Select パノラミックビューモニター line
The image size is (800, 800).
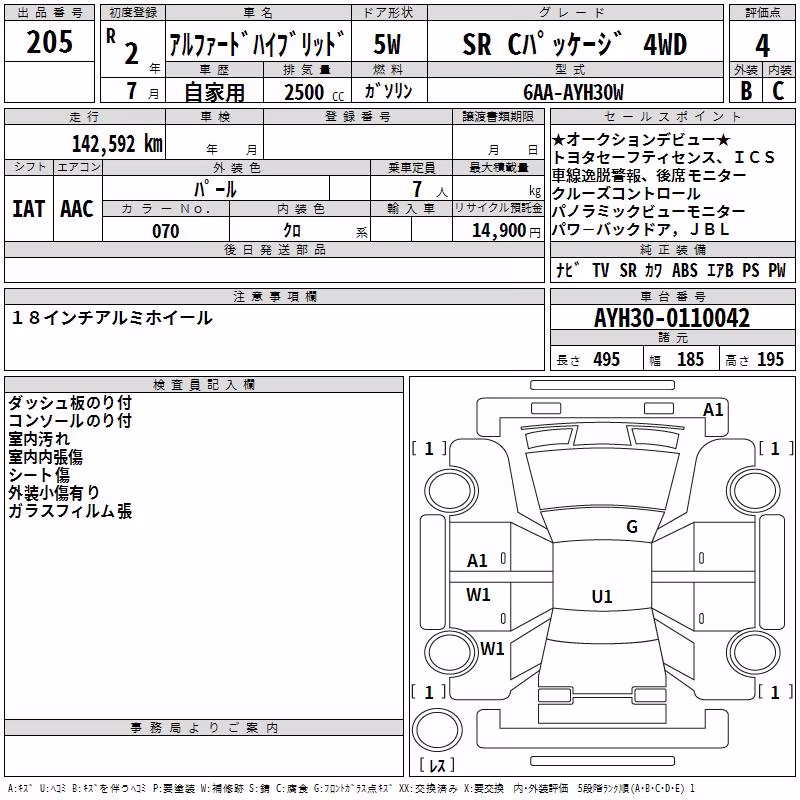(x=649, y=211)
